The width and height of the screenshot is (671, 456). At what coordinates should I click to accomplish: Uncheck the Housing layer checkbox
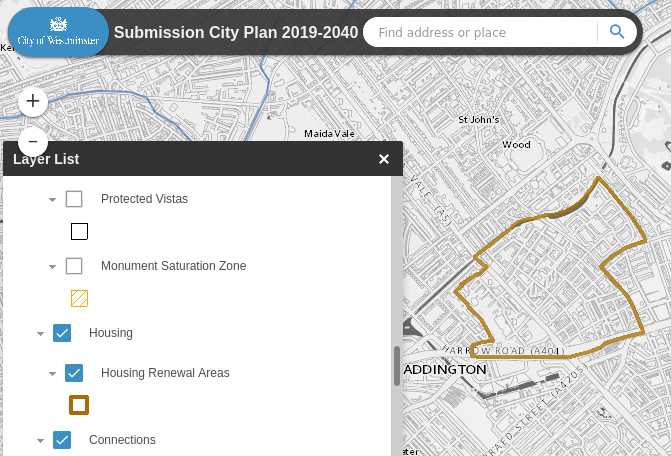pos(62,333)
